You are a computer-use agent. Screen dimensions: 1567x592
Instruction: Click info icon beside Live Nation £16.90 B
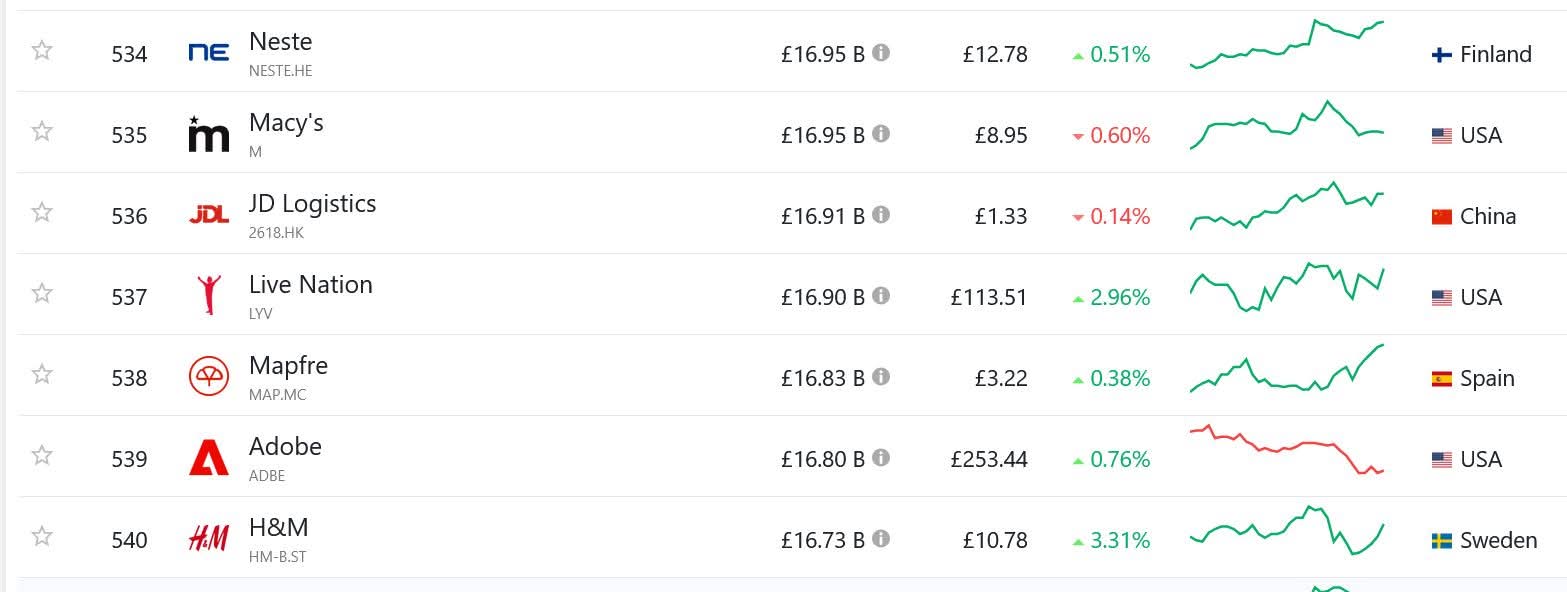pyautogui.click(x=880, y=295)
